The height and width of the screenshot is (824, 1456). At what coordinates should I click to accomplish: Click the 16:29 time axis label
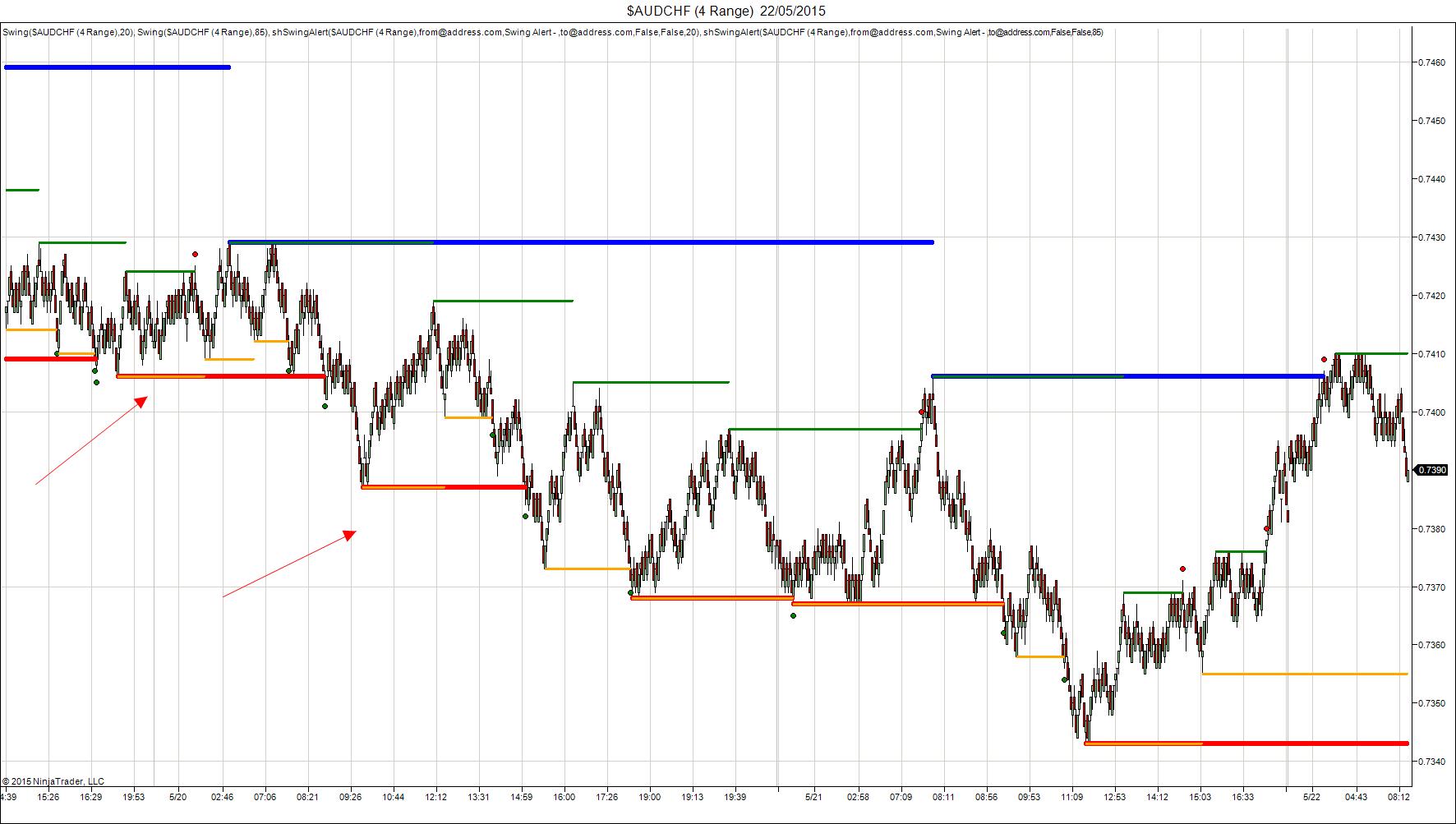[x=91, y=797]
